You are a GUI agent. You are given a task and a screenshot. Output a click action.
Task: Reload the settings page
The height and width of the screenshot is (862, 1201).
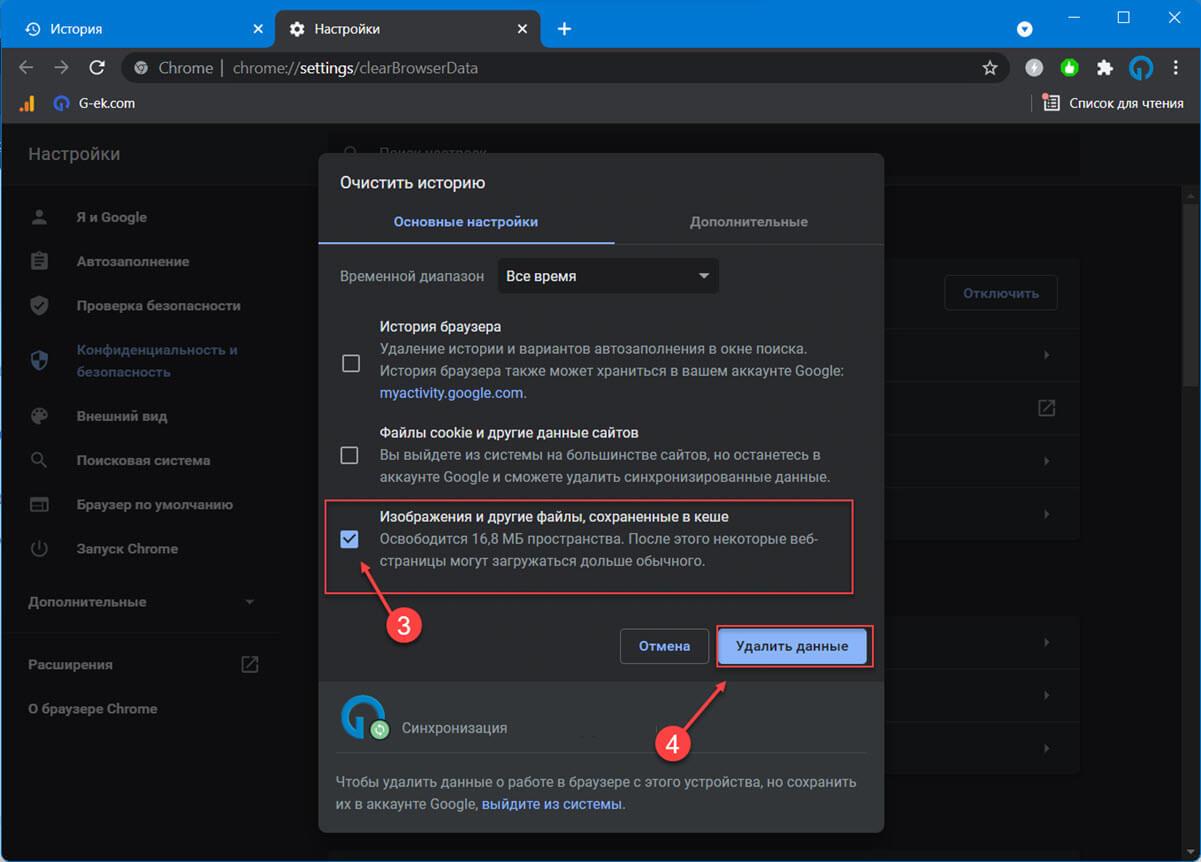point(97,68)
